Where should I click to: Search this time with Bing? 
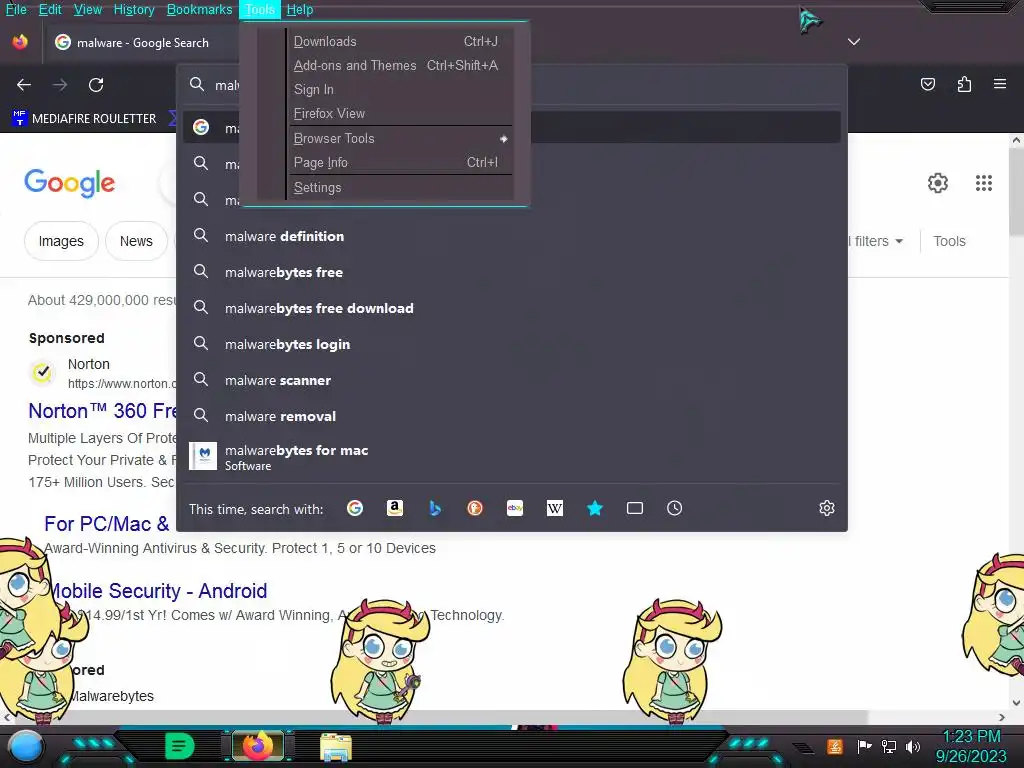tap(435, 508)
